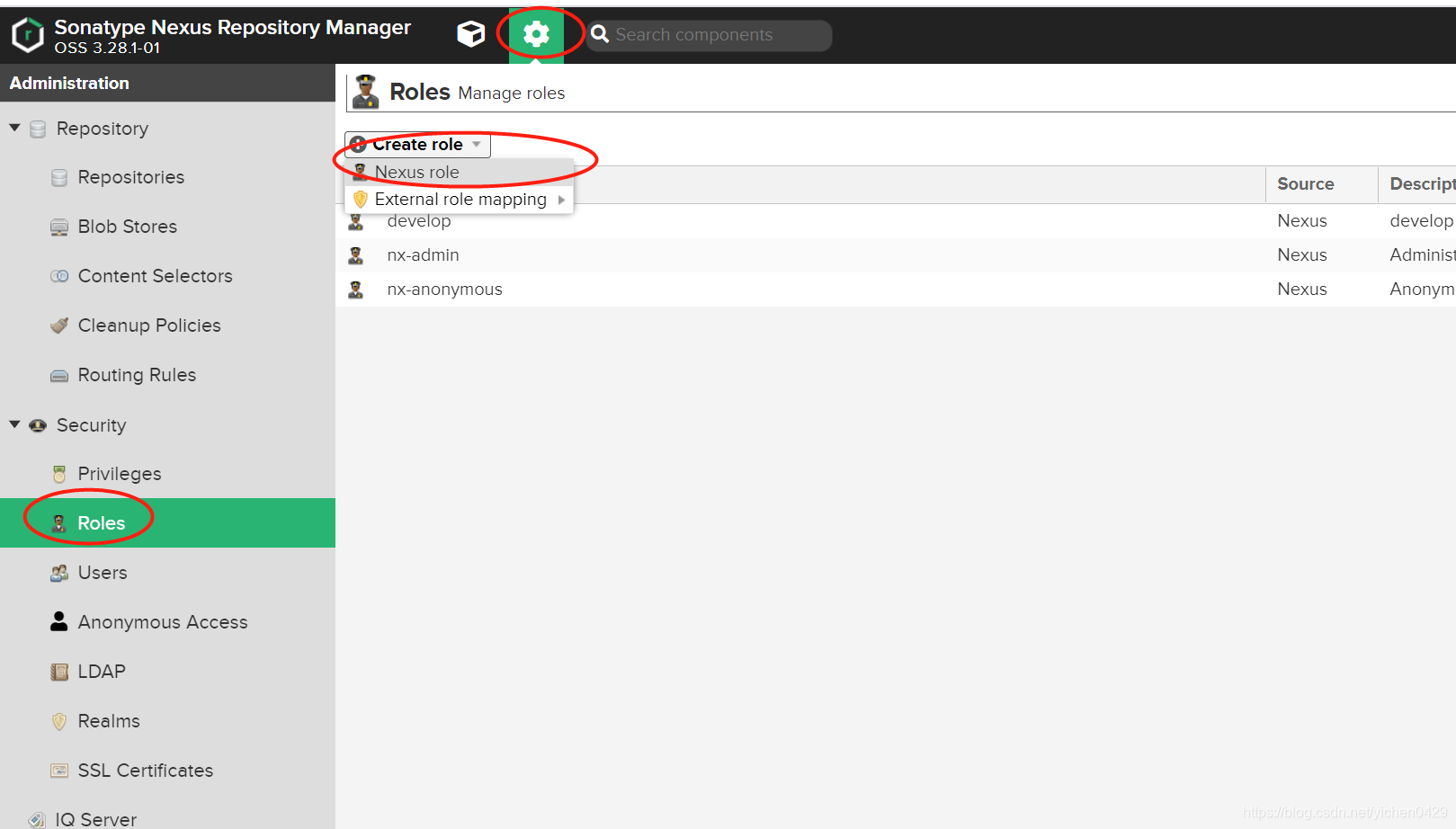The height and width of the screenshot is (829, 1456).
Task: Open Realms under Security
Action: point(109,721)
